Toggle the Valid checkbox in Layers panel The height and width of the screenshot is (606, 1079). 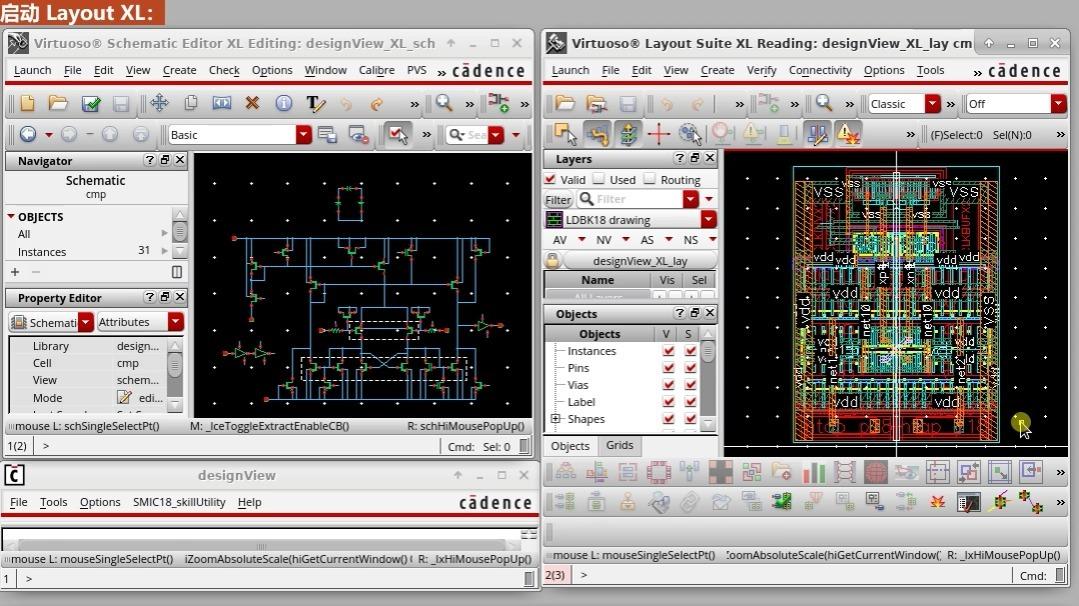[x=550, y=179]
